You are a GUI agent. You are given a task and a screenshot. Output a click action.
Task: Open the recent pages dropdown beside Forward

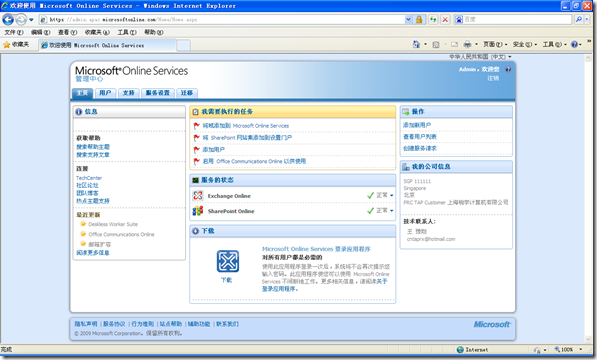point(31,19)
